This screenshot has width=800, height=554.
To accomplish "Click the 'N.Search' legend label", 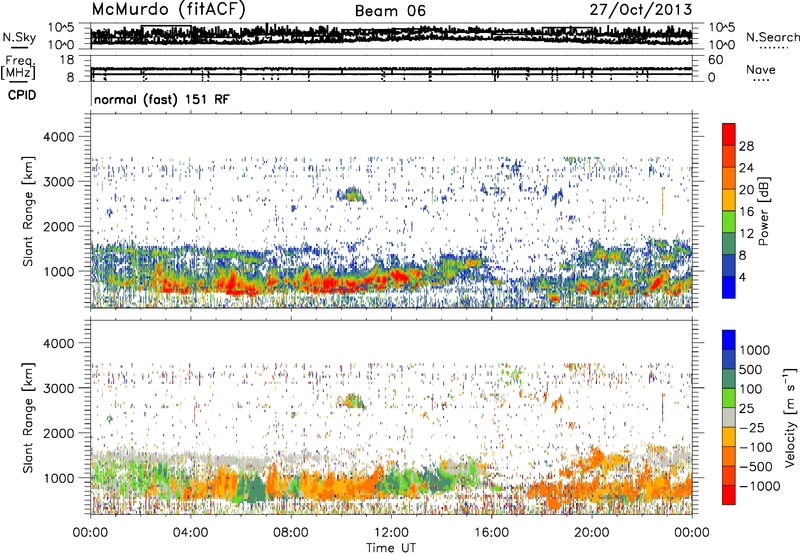I will (x=772, y=37).
